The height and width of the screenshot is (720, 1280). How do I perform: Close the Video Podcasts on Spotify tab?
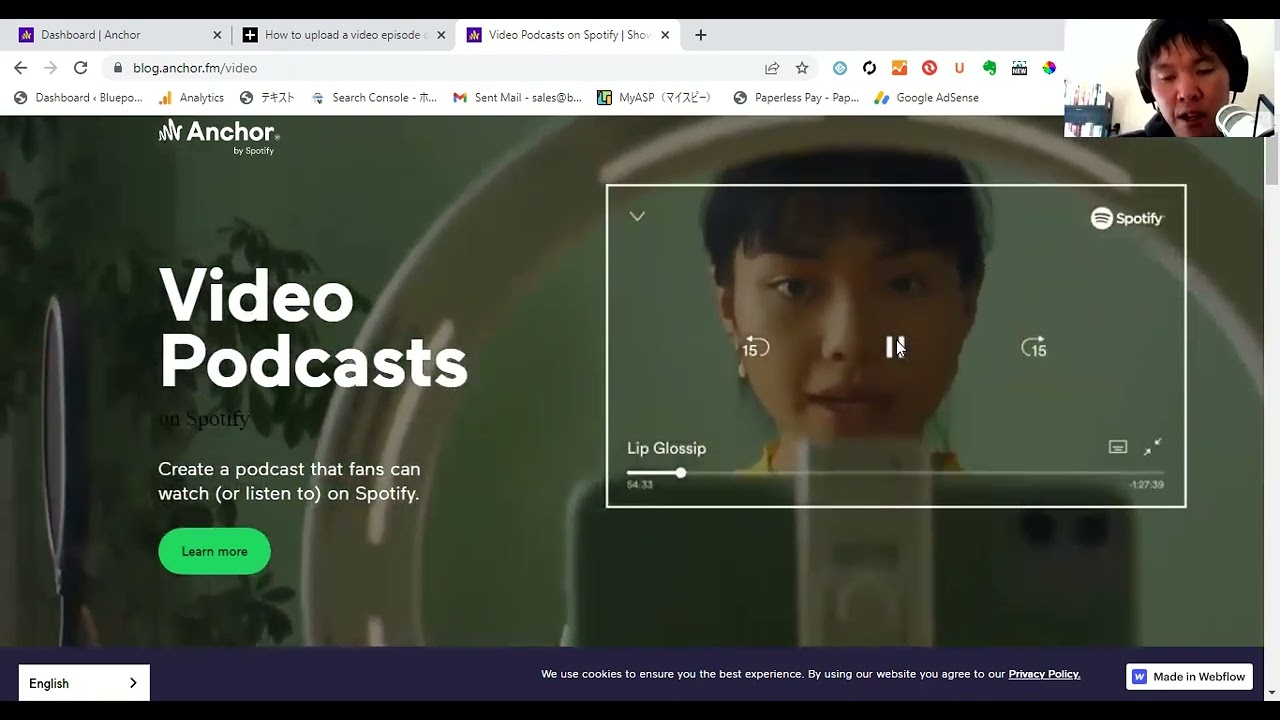(665, 35)
